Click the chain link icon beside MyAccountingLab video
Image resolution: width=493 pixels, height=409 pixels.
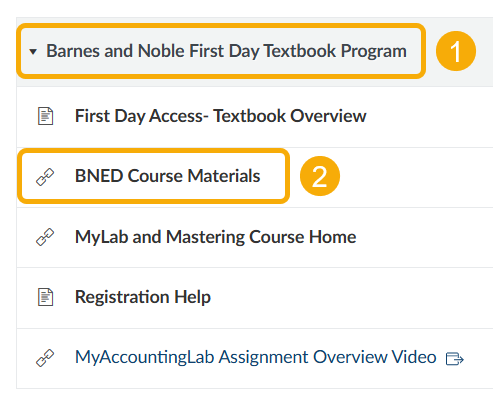coord(45,358)
